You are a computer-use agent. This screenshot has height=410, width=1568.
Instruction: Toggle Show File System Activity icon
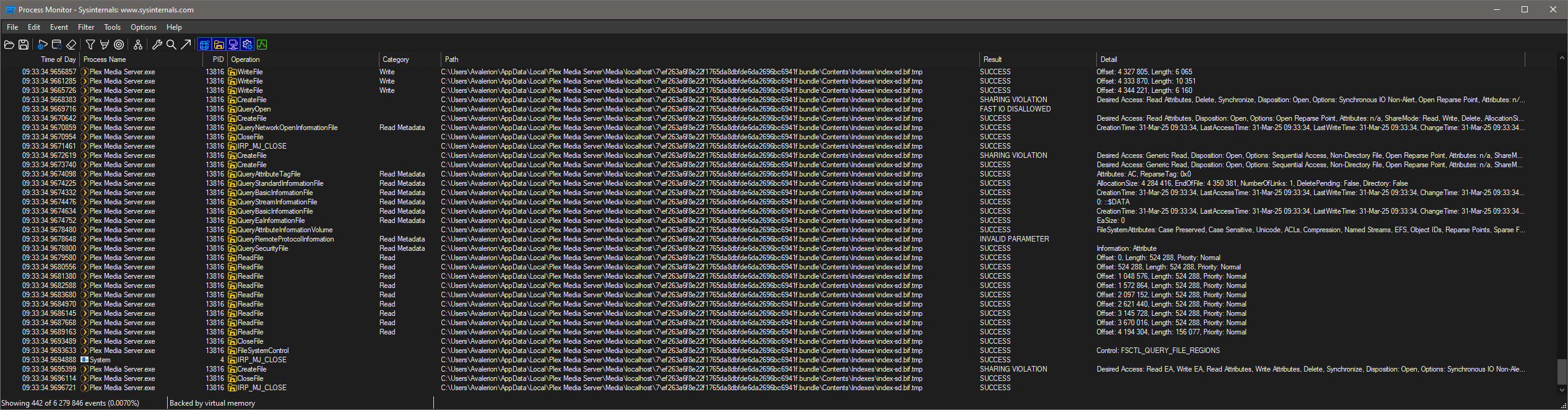click(219, 45)
